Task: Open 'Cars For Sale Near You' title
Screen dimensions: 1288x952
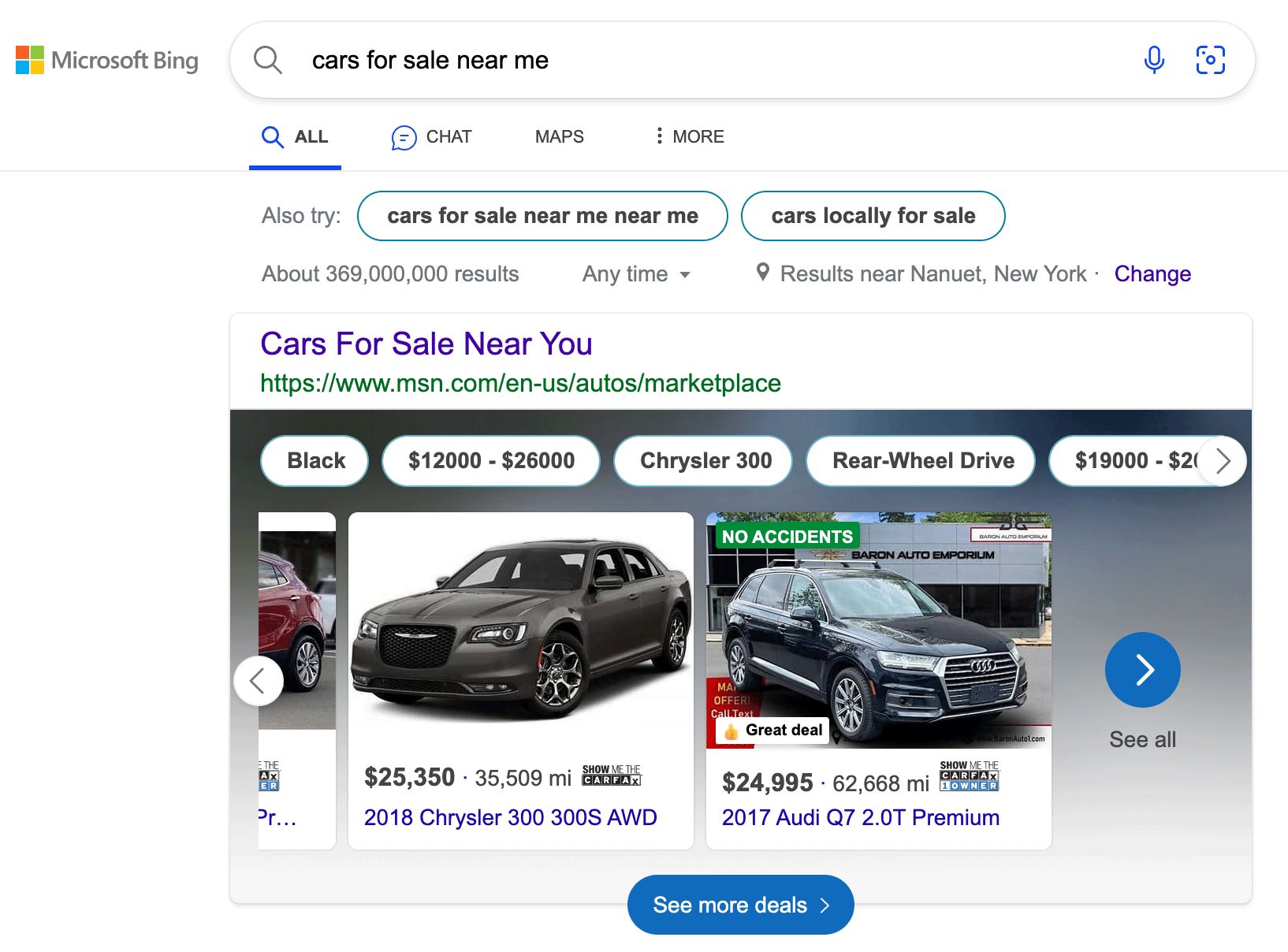Action: (x=426, y=344)
